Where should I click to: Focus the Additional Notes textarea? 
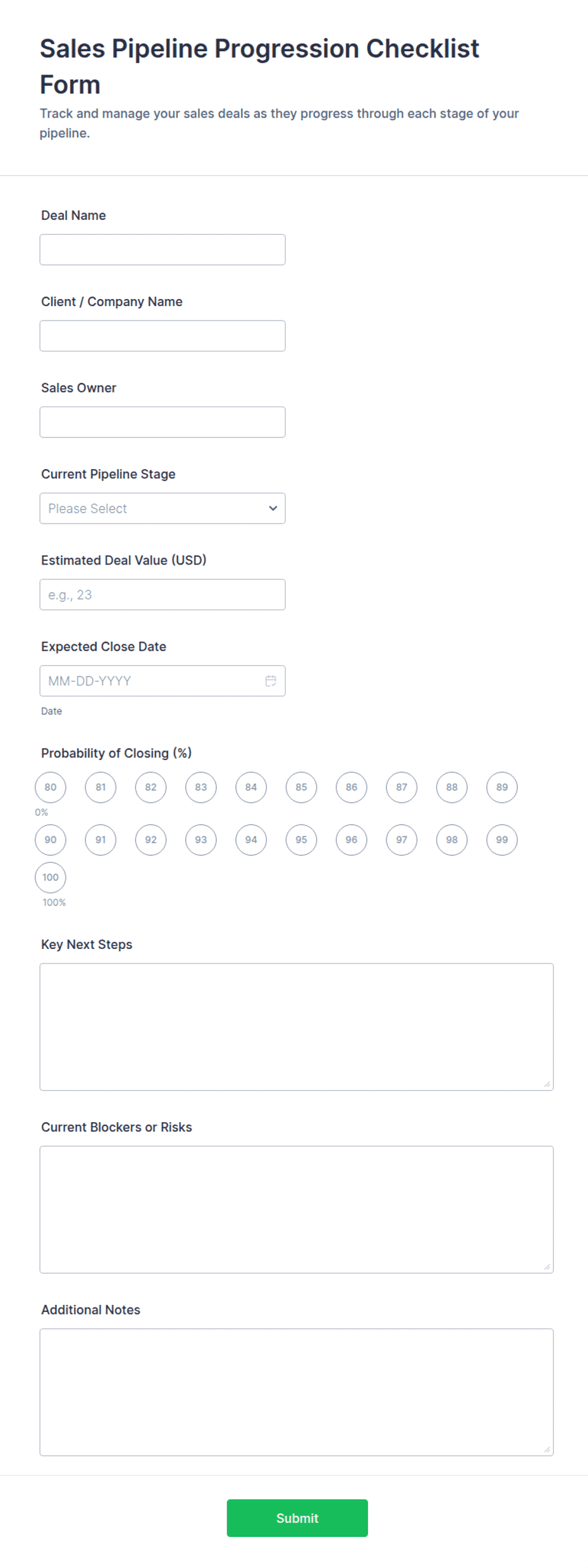point(297,1392)
